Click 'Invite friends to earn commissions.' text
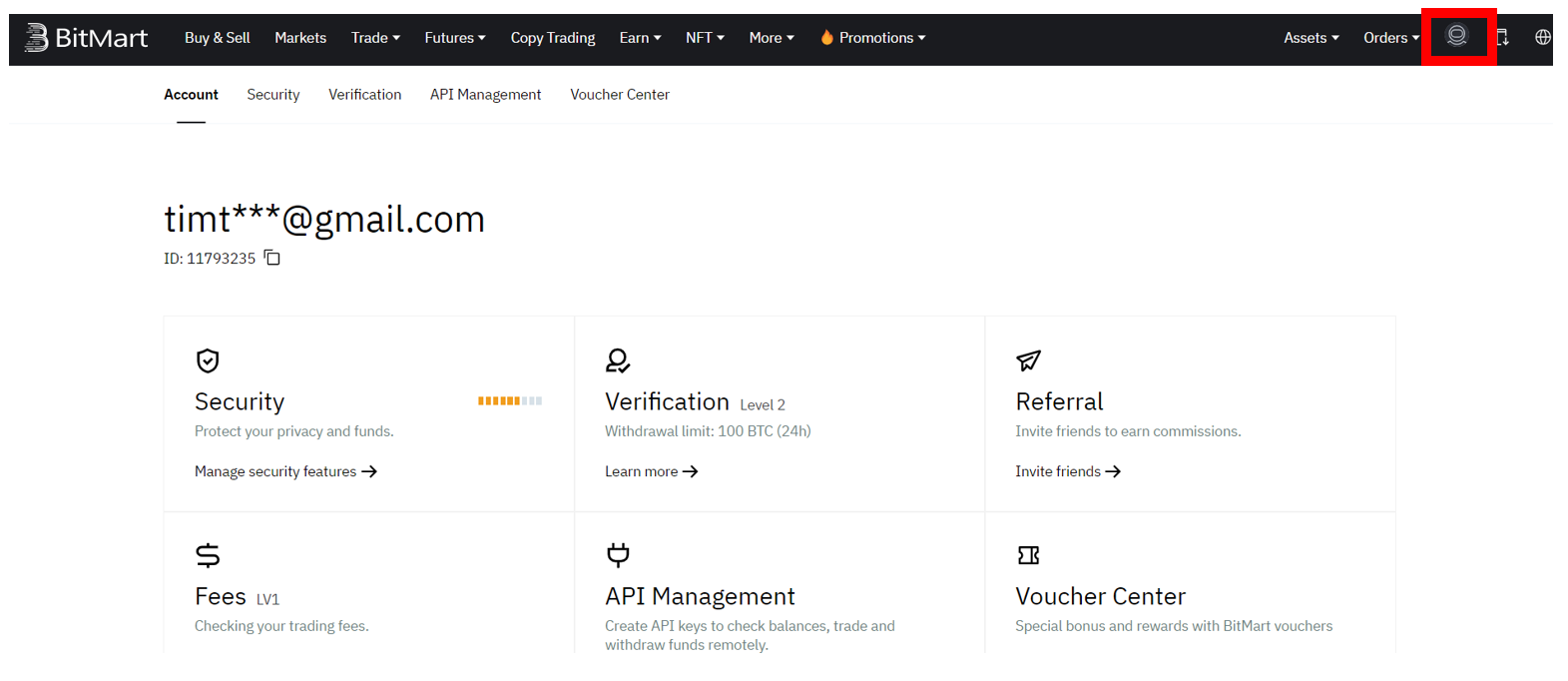Viewport: 1568px width, 681px height. point(1128,431)
